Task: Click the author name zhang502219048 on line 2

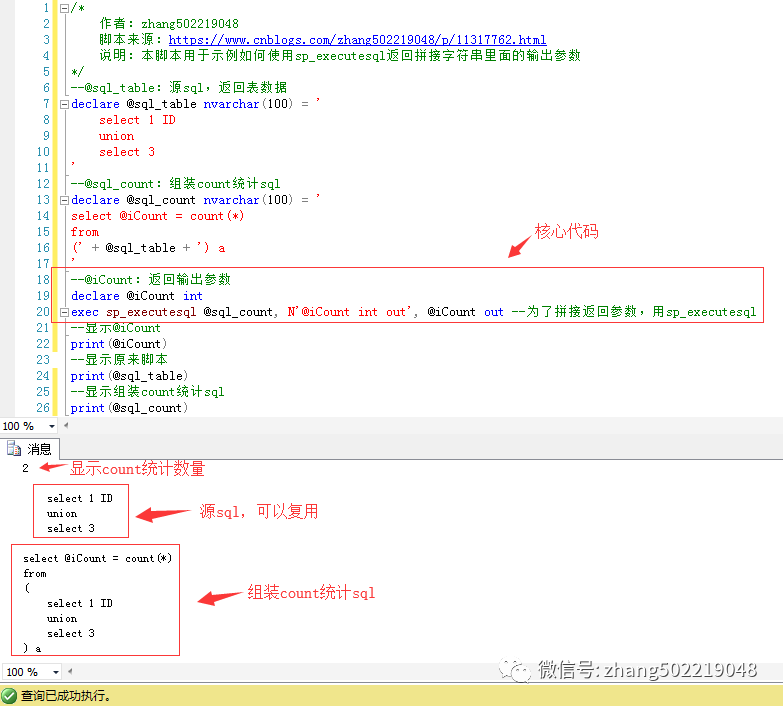Action: (190, 24)
